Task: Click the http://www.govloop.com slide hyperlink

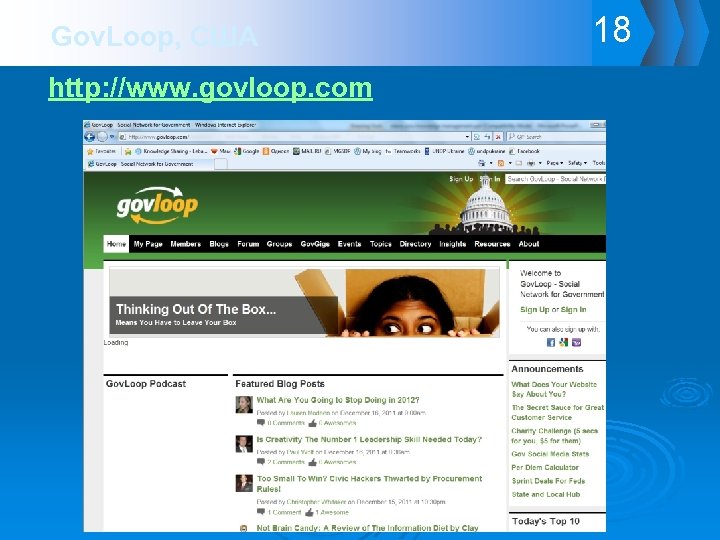Action: coord(210,88)
